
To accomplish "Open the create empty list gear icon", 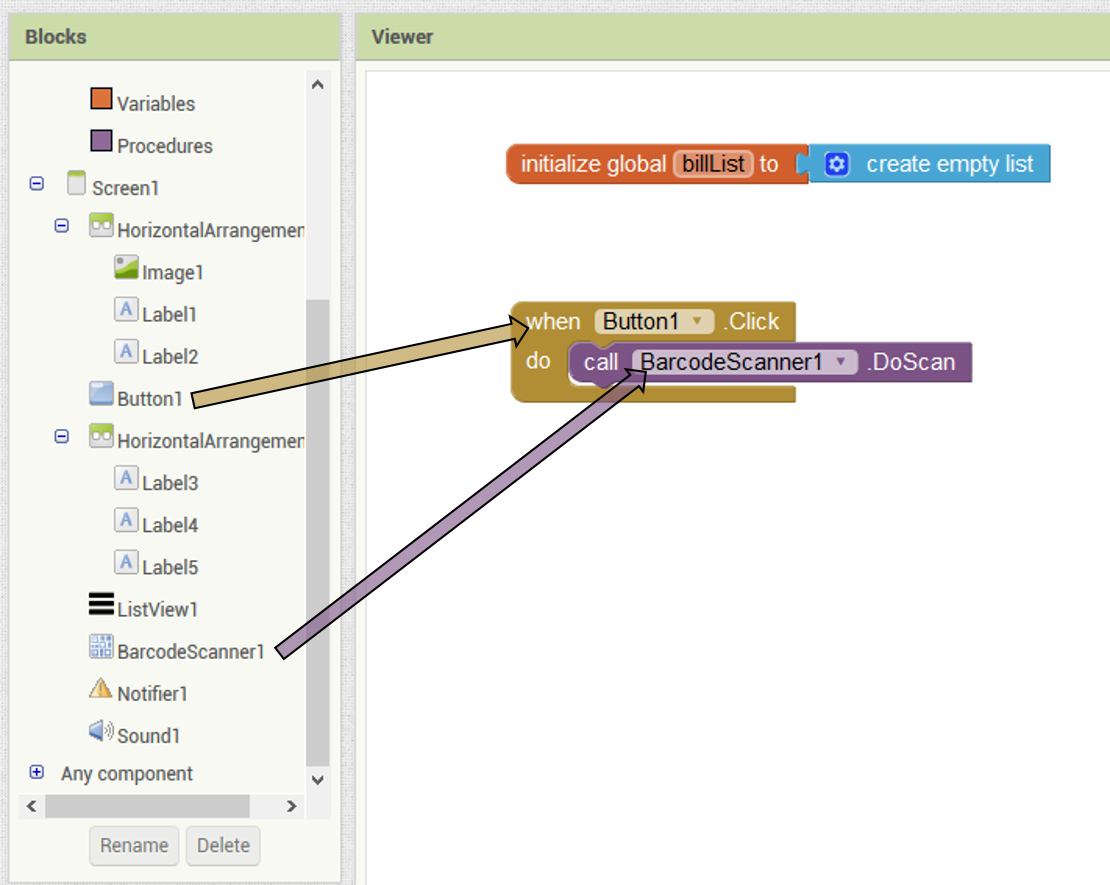I will point(837,164).
